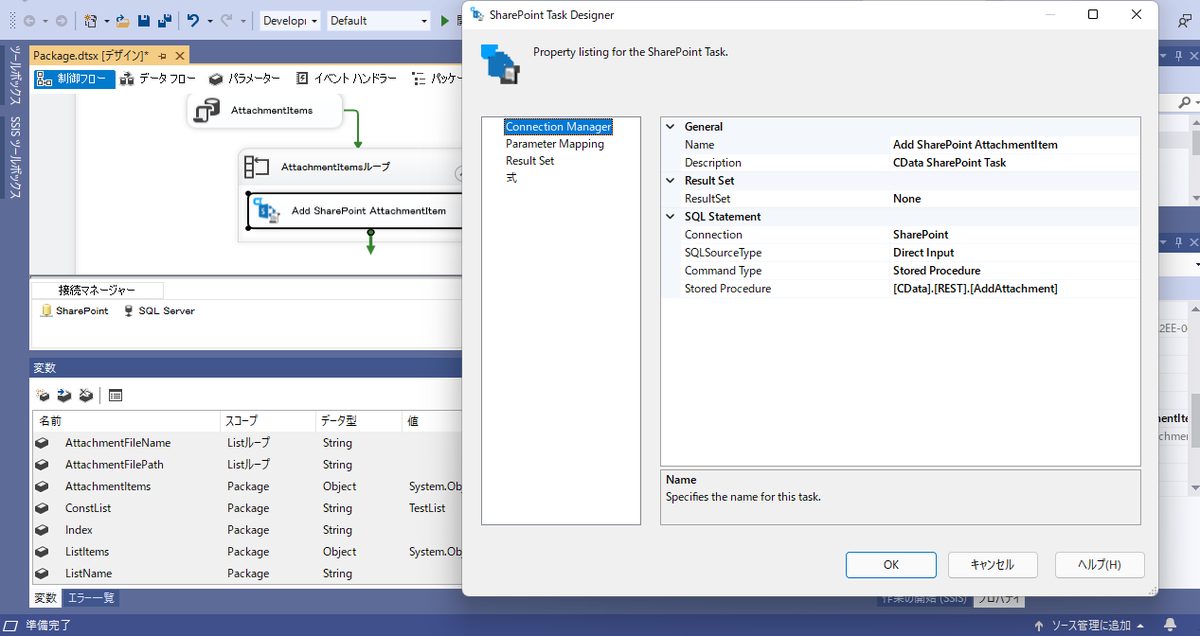
Task: Select the Add SharePoint AttachmentItem task icon
Action: [x=267, y=211]
